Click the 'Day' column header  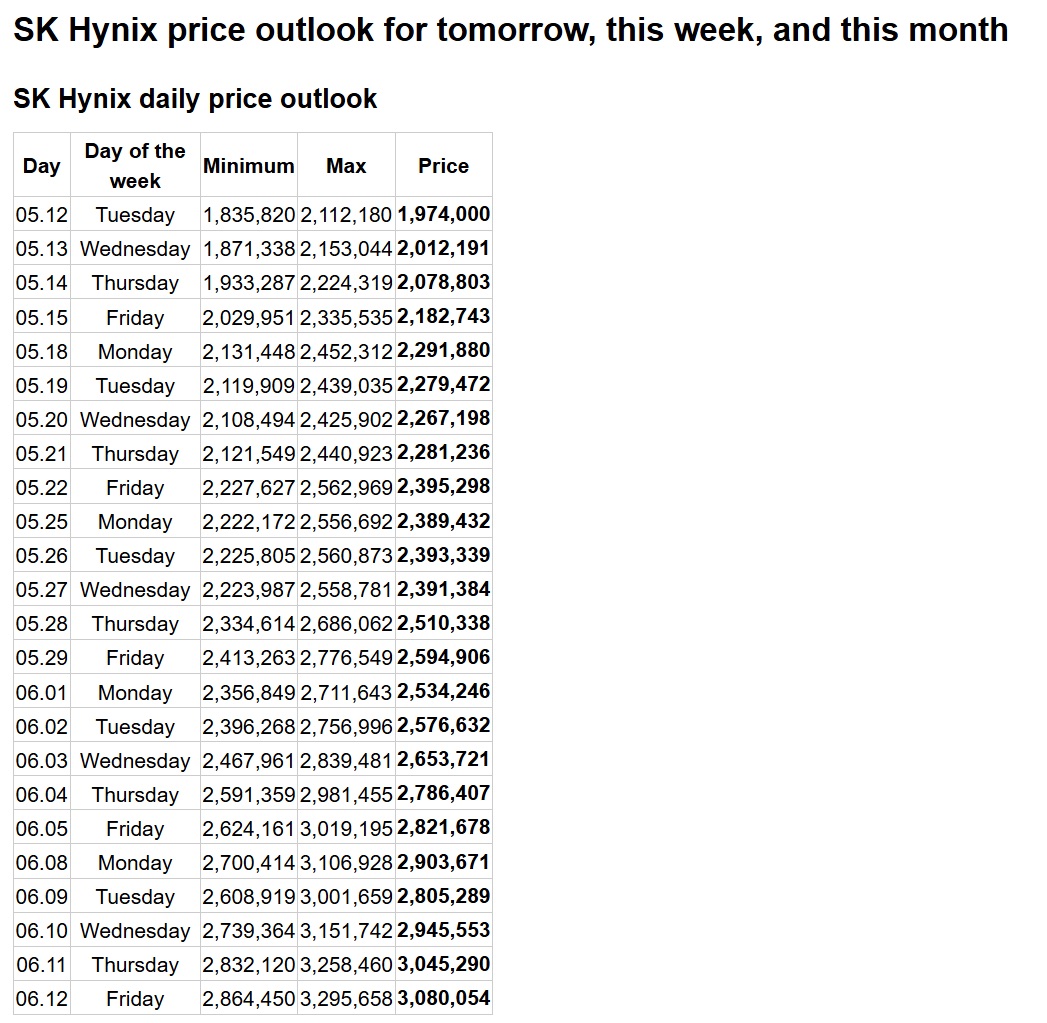41,166
